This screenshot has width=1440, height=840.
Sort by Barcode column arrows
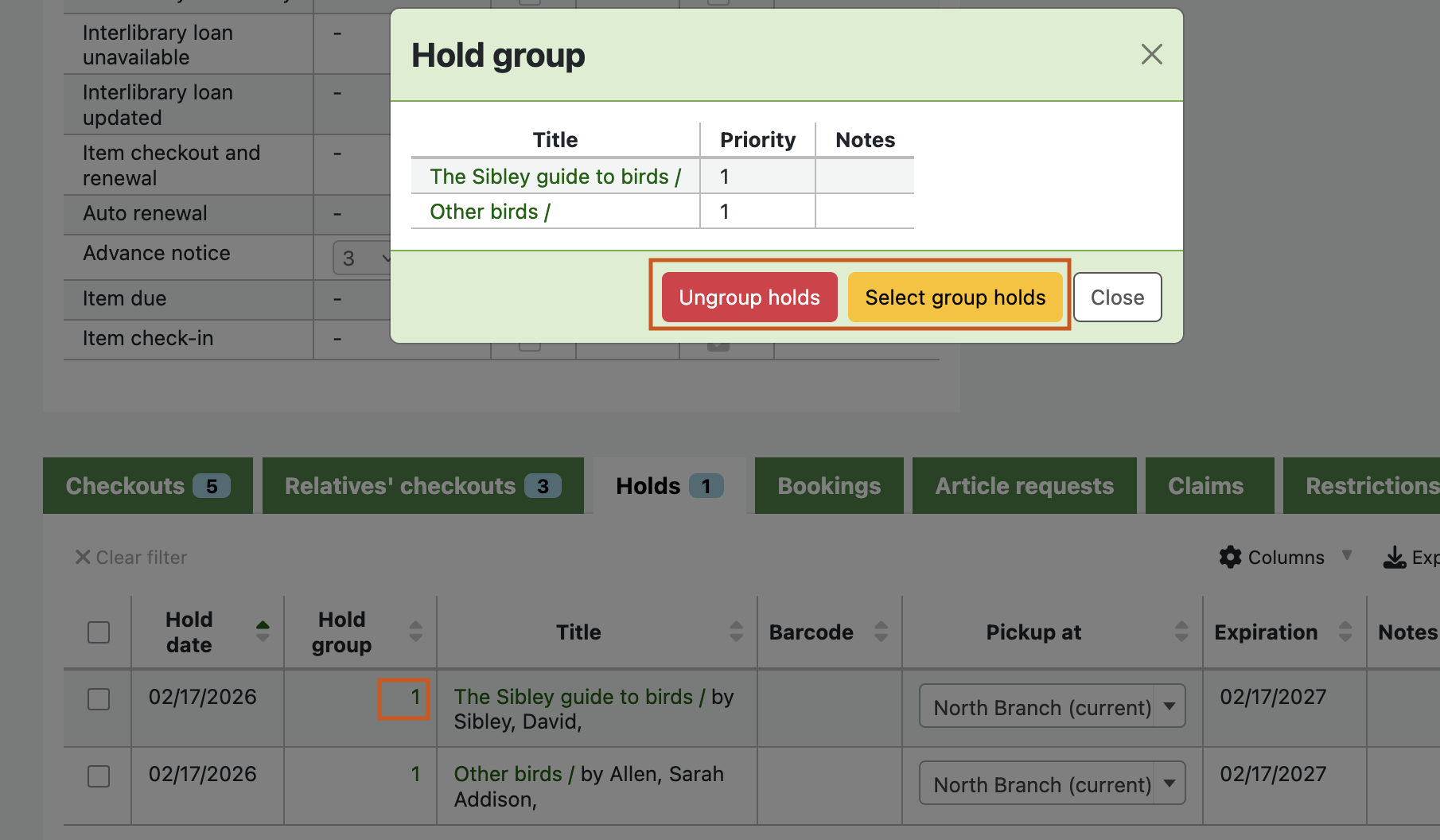(881, 632)
